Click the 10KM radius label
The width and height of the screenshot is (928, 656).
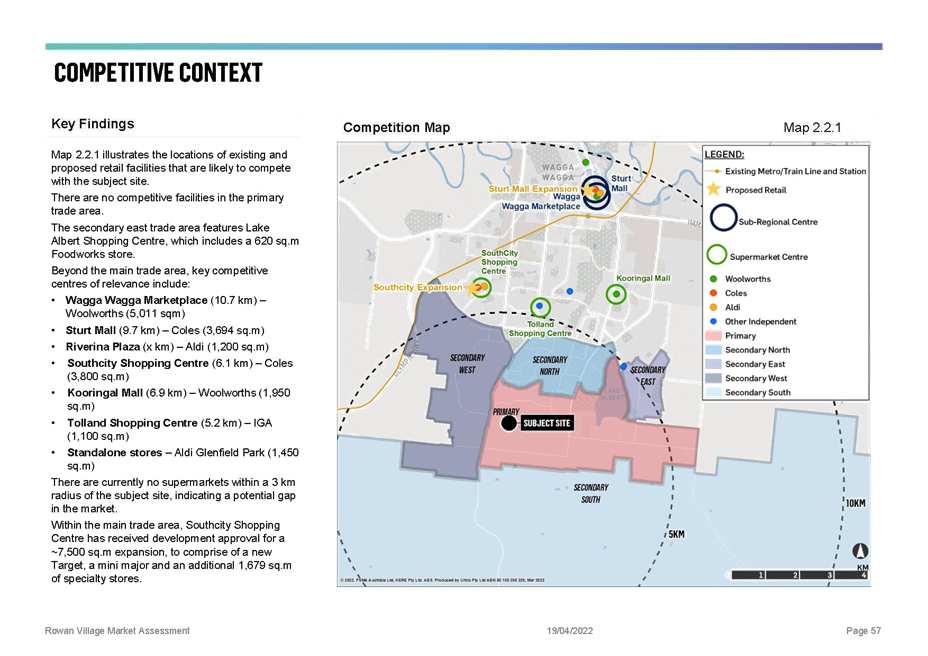pyautogui.click(x=855, y=503)
